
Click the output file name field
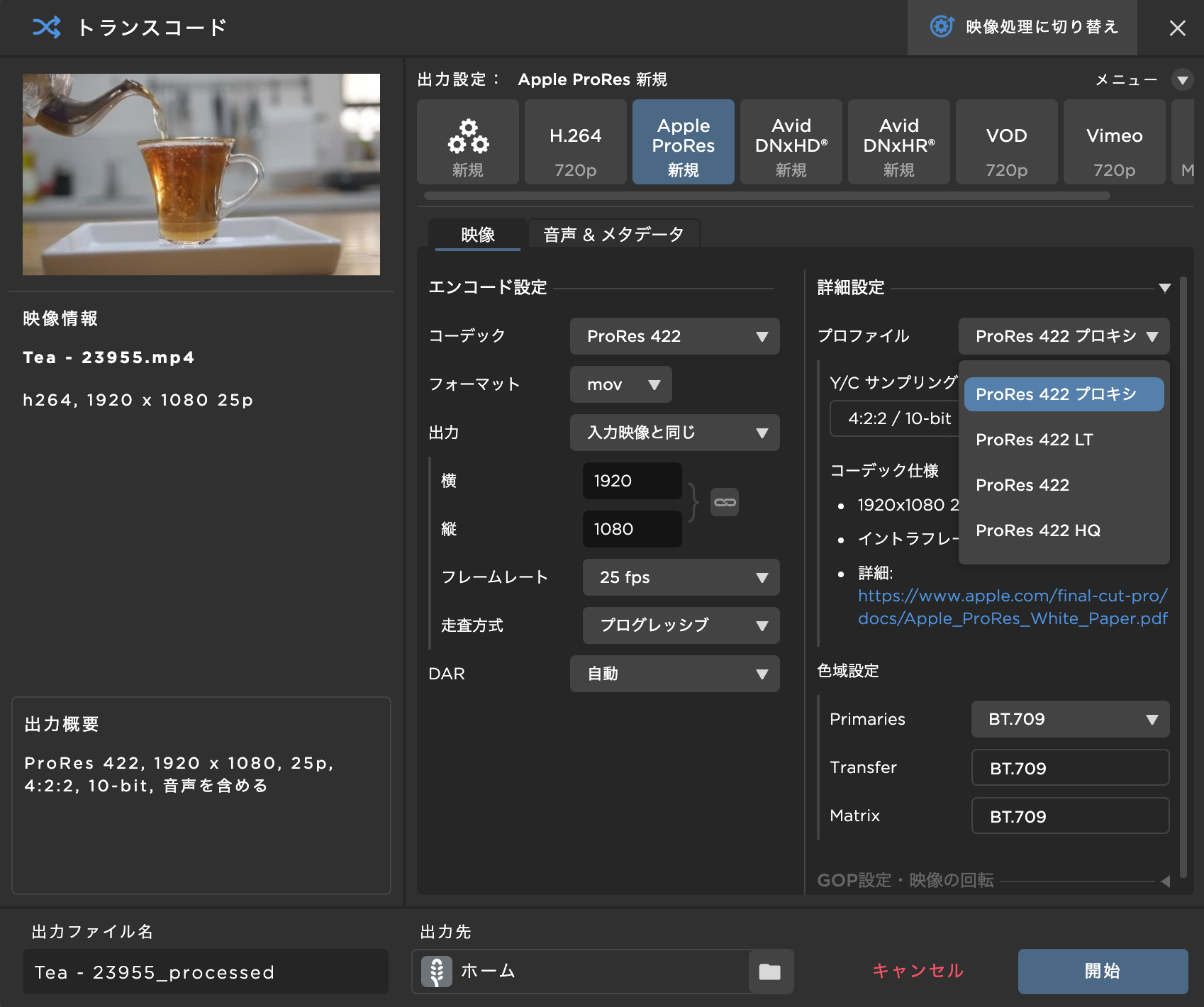click(206, 972)
